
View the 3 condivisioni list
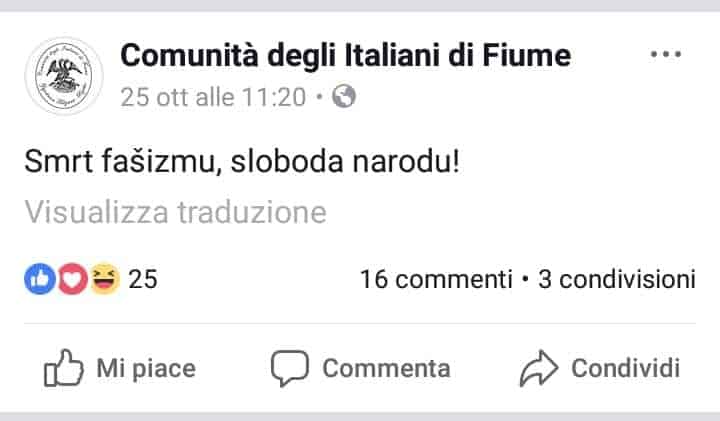617,279
